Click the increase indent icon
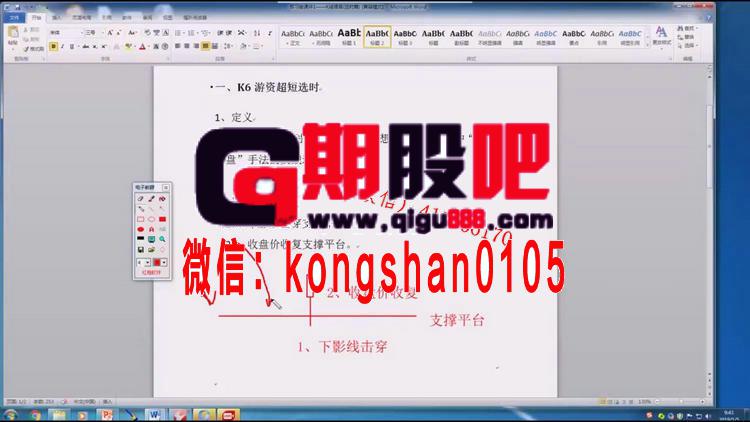 (229, 33)
